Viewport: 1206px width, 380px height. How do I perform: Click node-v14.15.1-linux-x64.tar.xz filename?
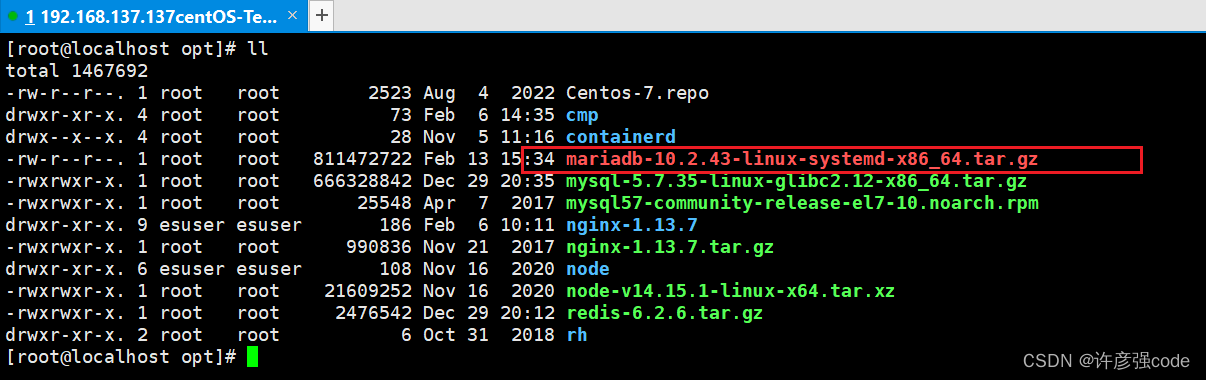point(730,291)
